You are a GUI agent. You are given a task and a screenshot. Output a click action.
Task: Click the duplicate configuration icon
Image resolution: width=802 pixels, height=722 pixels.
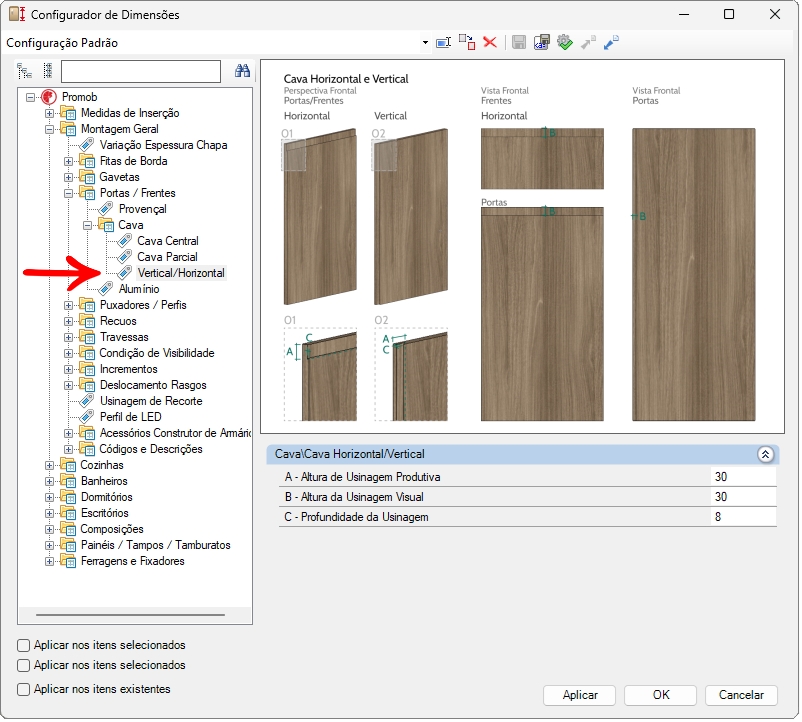click(467, 42)
